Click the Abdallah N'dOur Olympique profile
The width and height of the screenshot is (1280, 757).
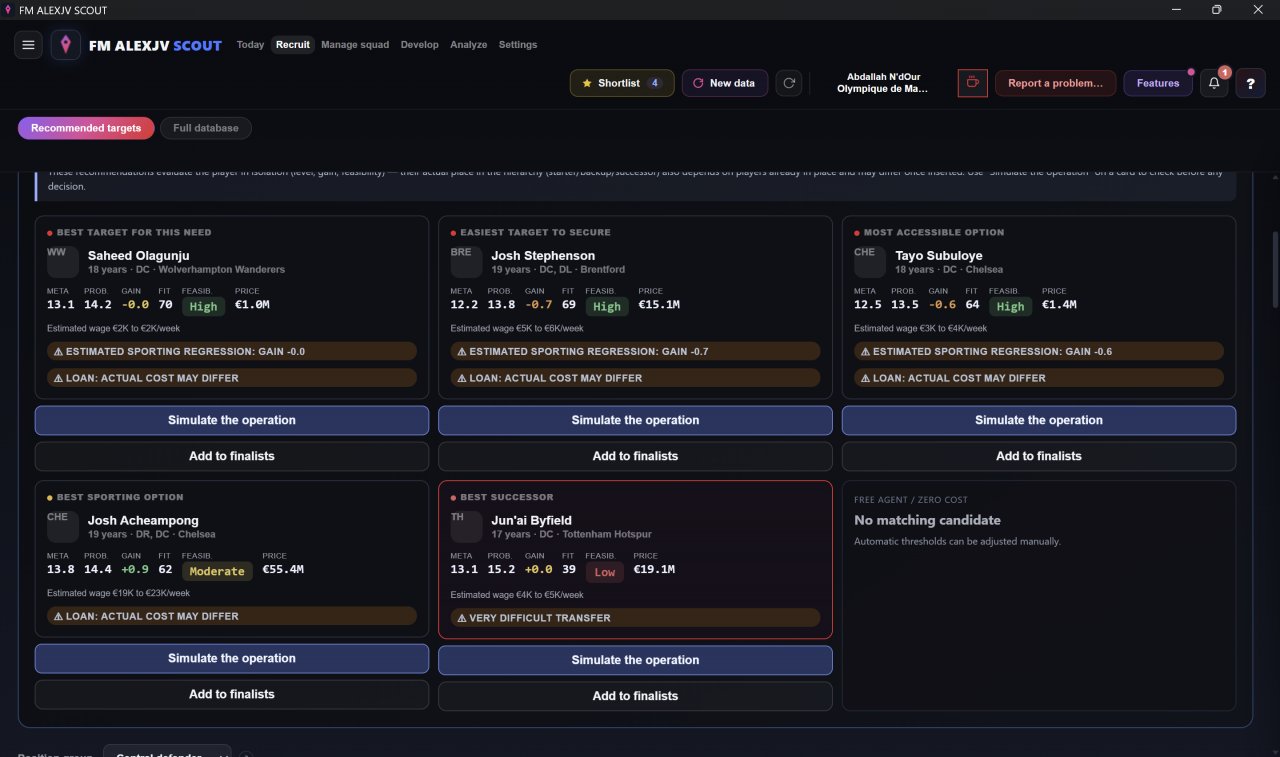click(883, 83)
